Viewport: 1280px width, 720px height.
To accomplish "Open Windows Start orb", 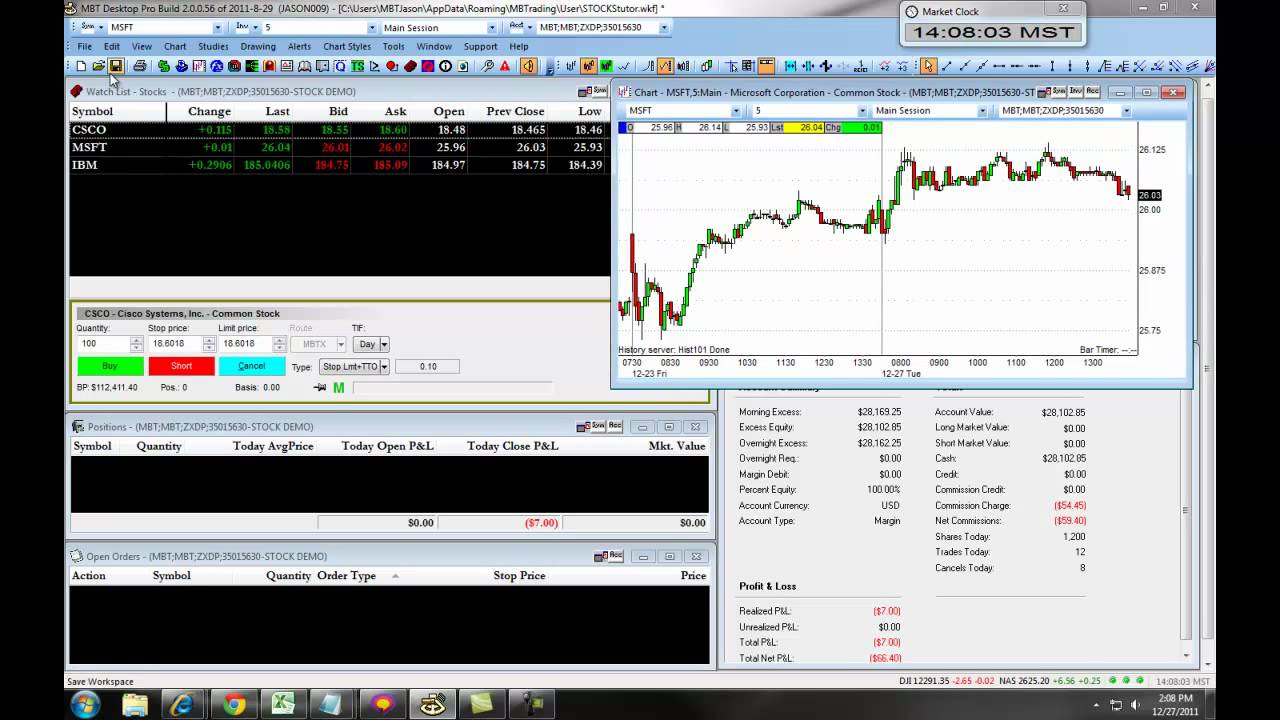I will [85, 704].
